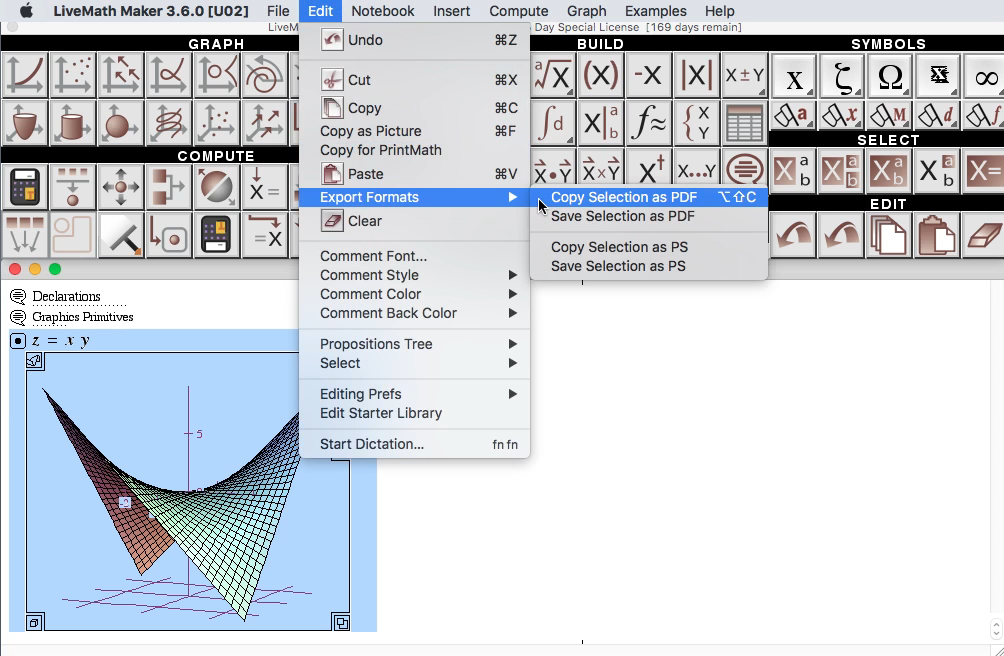1004x656 pixels.
Task: Select the matrix table build icon
Action: (743, 124)
